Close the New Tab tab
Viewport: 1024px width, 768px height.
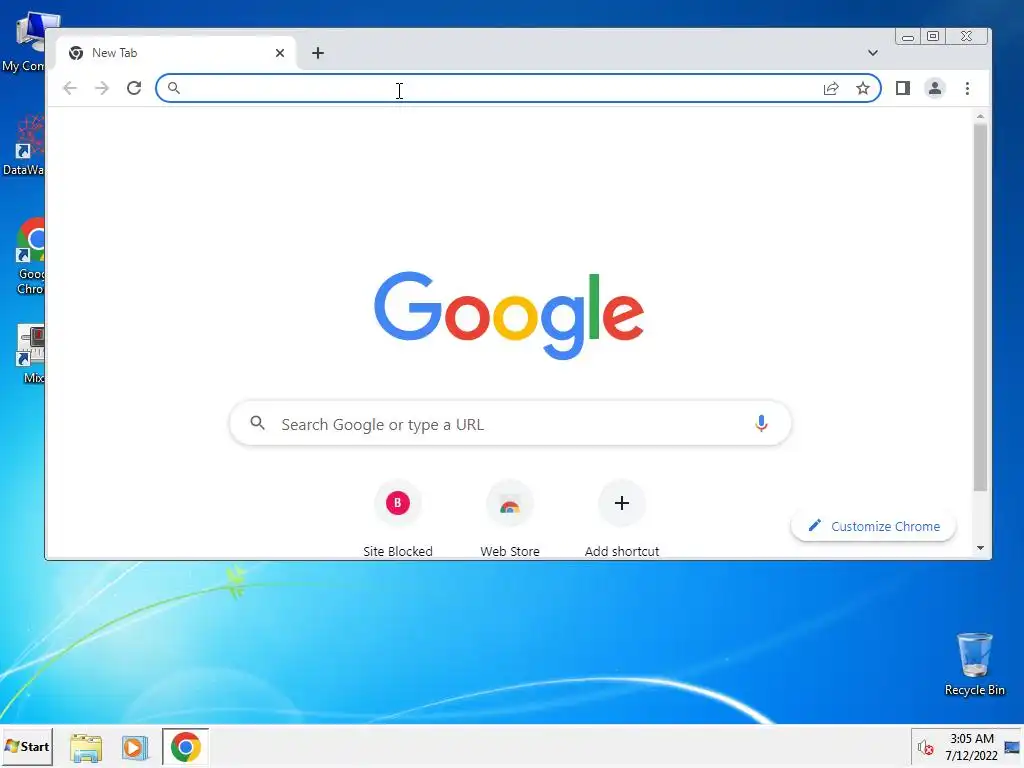tap(280, 53)
